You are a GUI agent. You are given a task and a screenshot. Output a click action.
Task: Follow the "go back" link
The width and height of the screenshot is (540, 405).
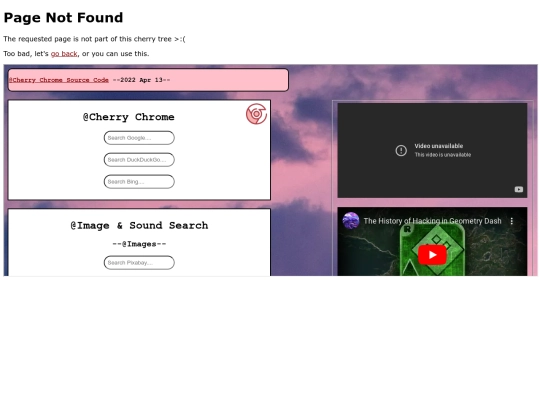[x=64, y=54]
